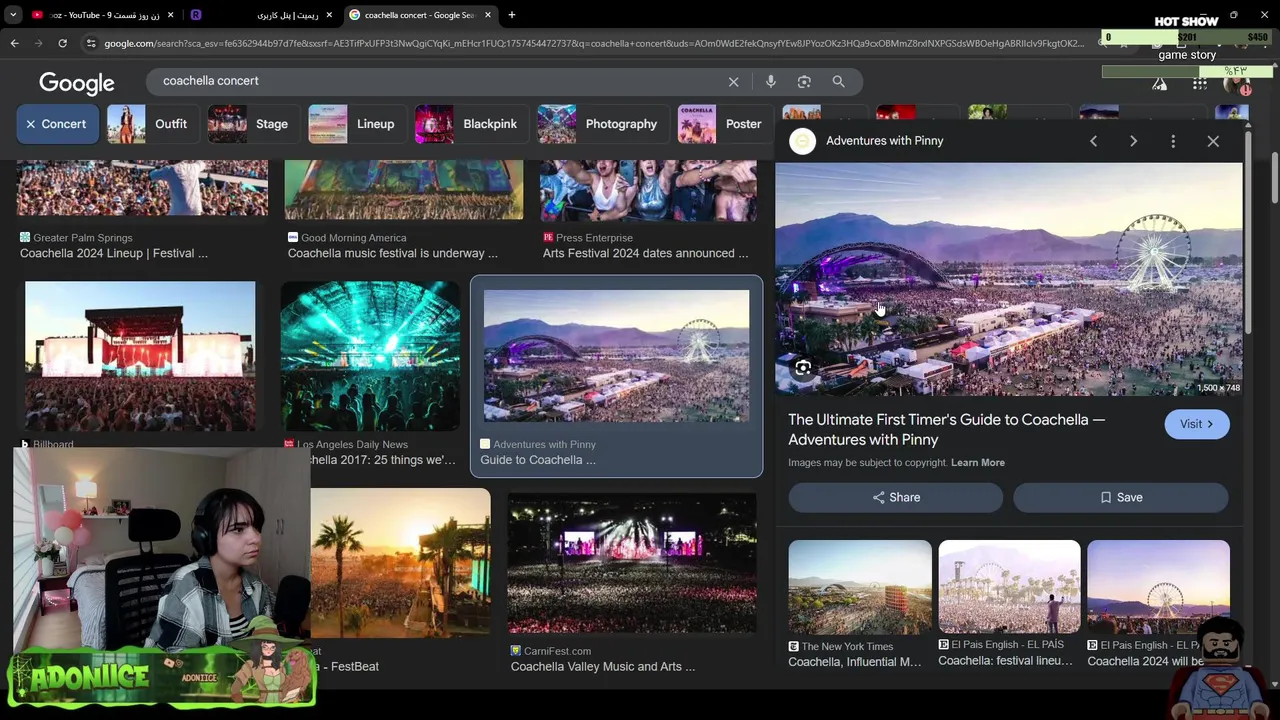Click the Good Morning America result caption
Image resolution: width=1280 pixels, height=720 pixels.
point(392,253)
